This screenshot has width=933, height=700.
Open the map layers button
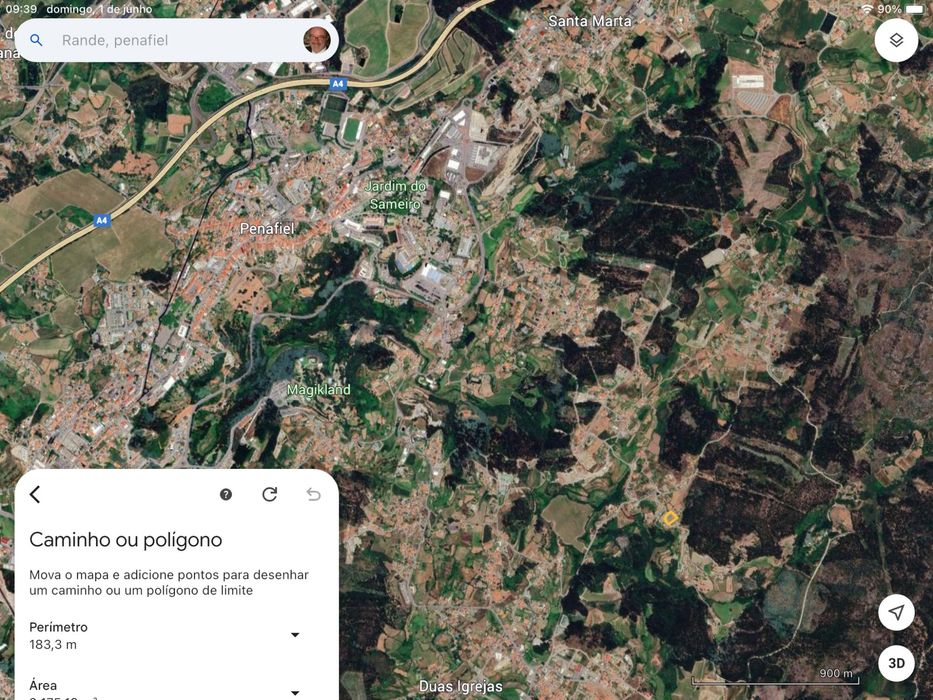896,40
